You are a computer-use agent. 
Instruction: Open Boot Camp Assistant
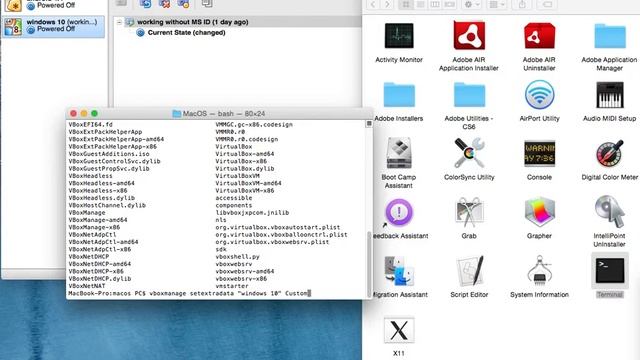399,153
